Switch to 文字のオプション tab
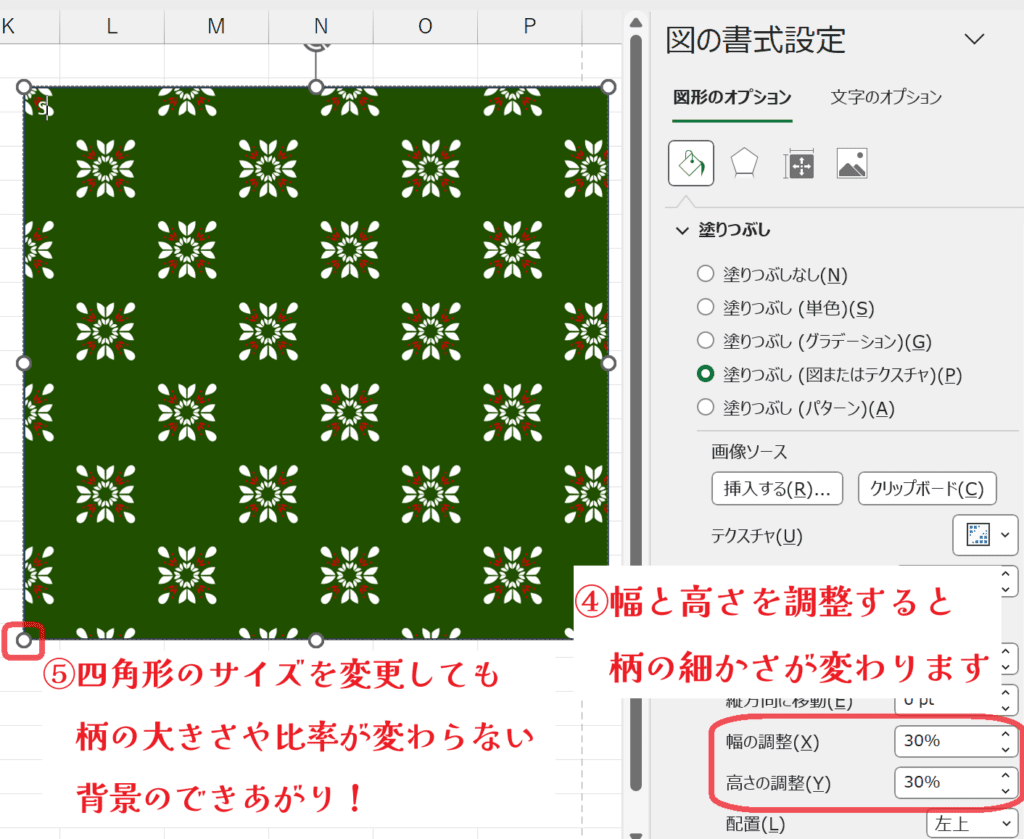Screen dimensions: 1024x839 (886, 97)
